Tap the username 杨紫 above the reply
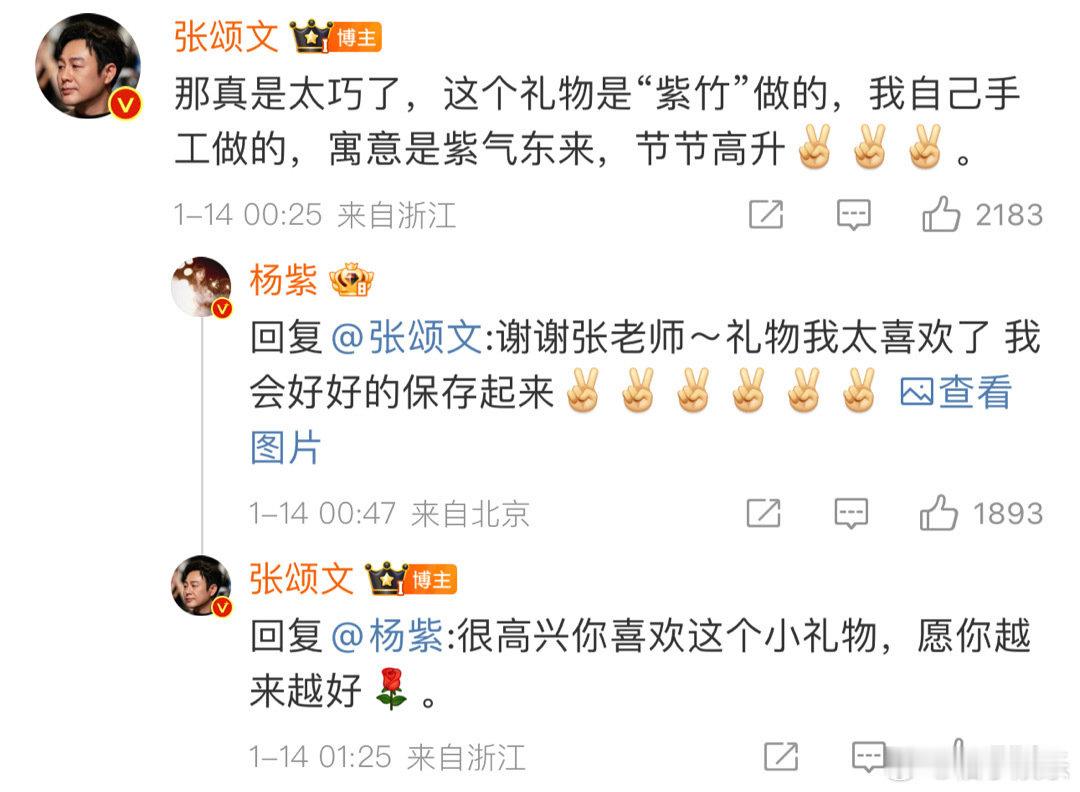 coord(283,280)
